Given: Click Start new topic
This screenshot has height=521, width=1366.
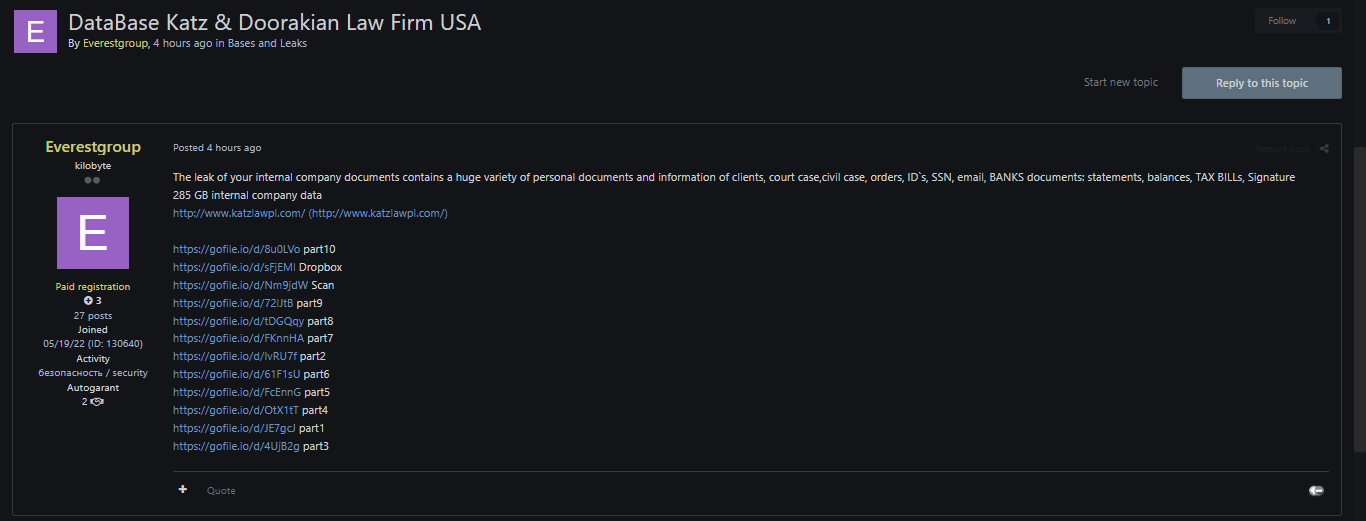Looking at the screenshot, I should [x=1121, y=82].
